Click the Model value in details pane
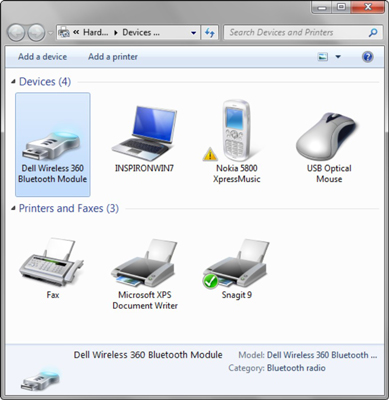 (322, 355)
